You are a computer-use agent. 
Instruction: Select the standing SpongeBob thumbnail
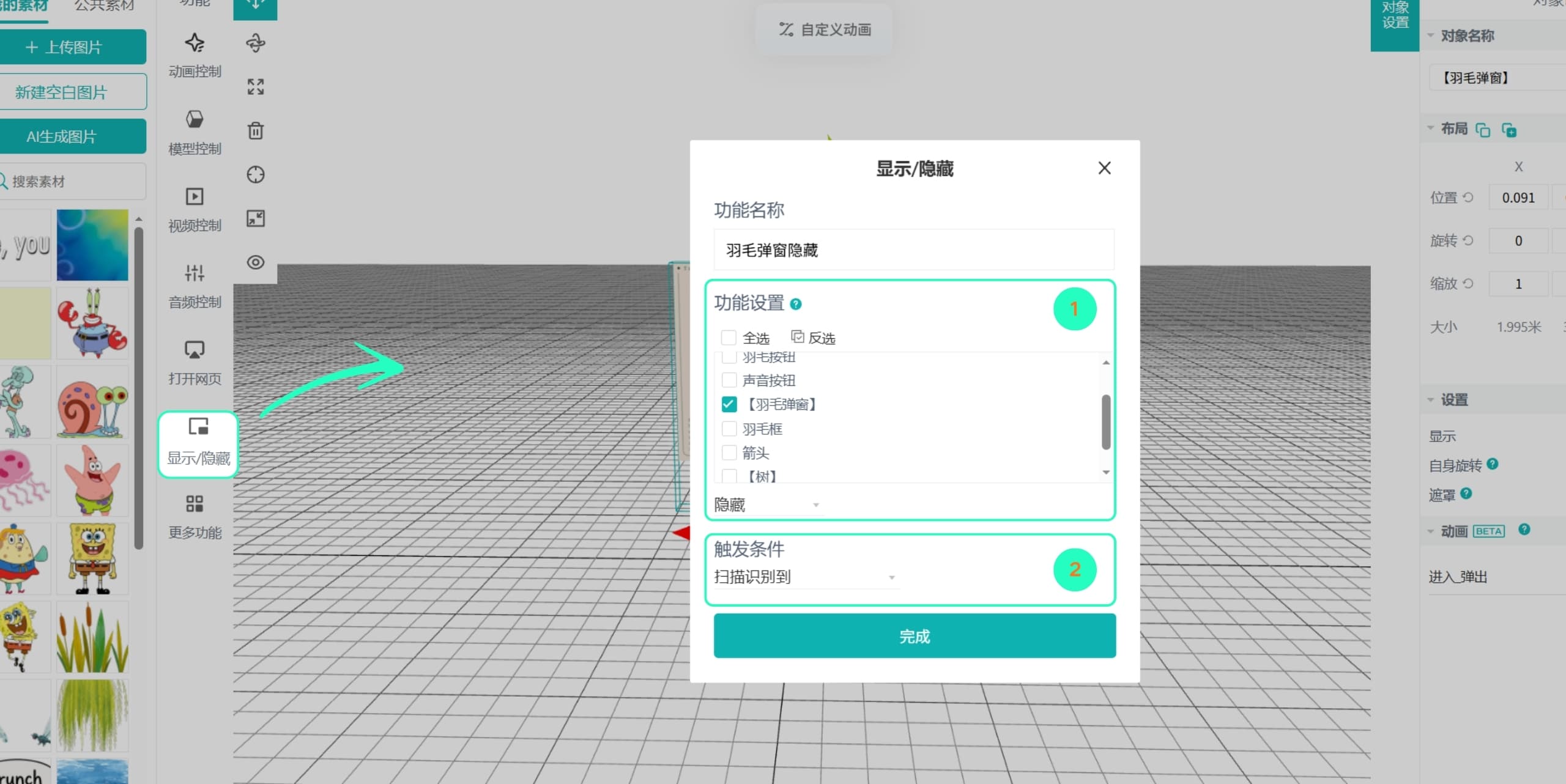[x=92, y=558]
